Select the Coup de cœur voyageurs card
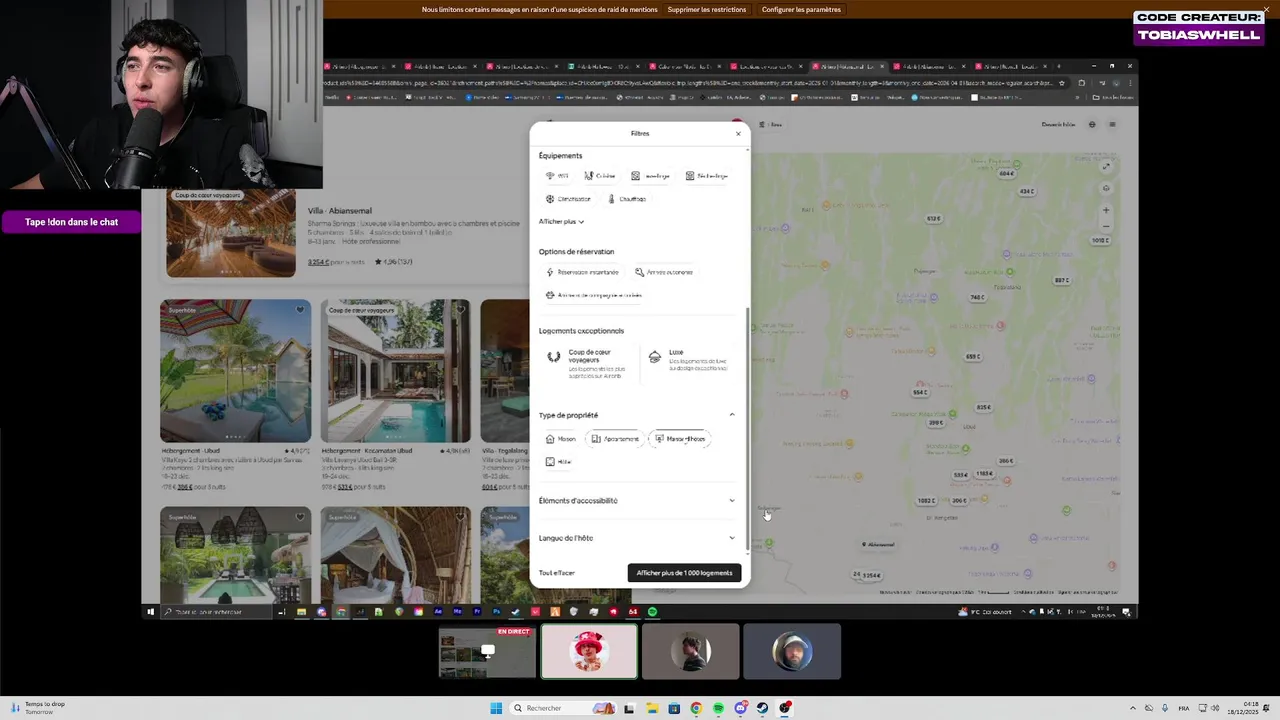Image resolution: width=1280 pixels, height=720 pixels. 587,362
